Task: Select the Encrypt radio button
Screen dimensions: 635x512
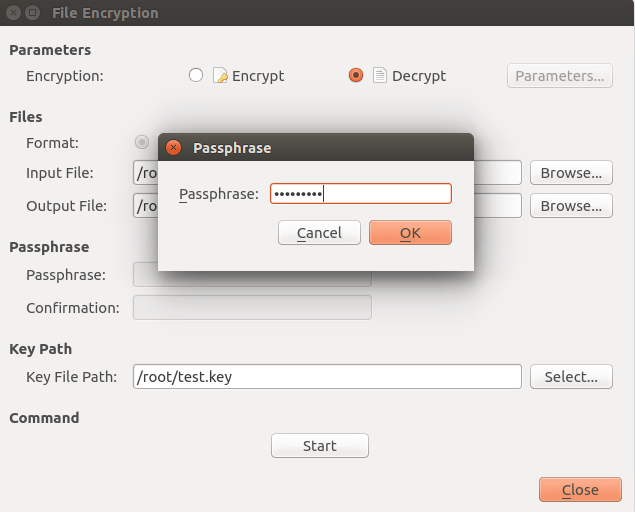Action: coord(196,75)
